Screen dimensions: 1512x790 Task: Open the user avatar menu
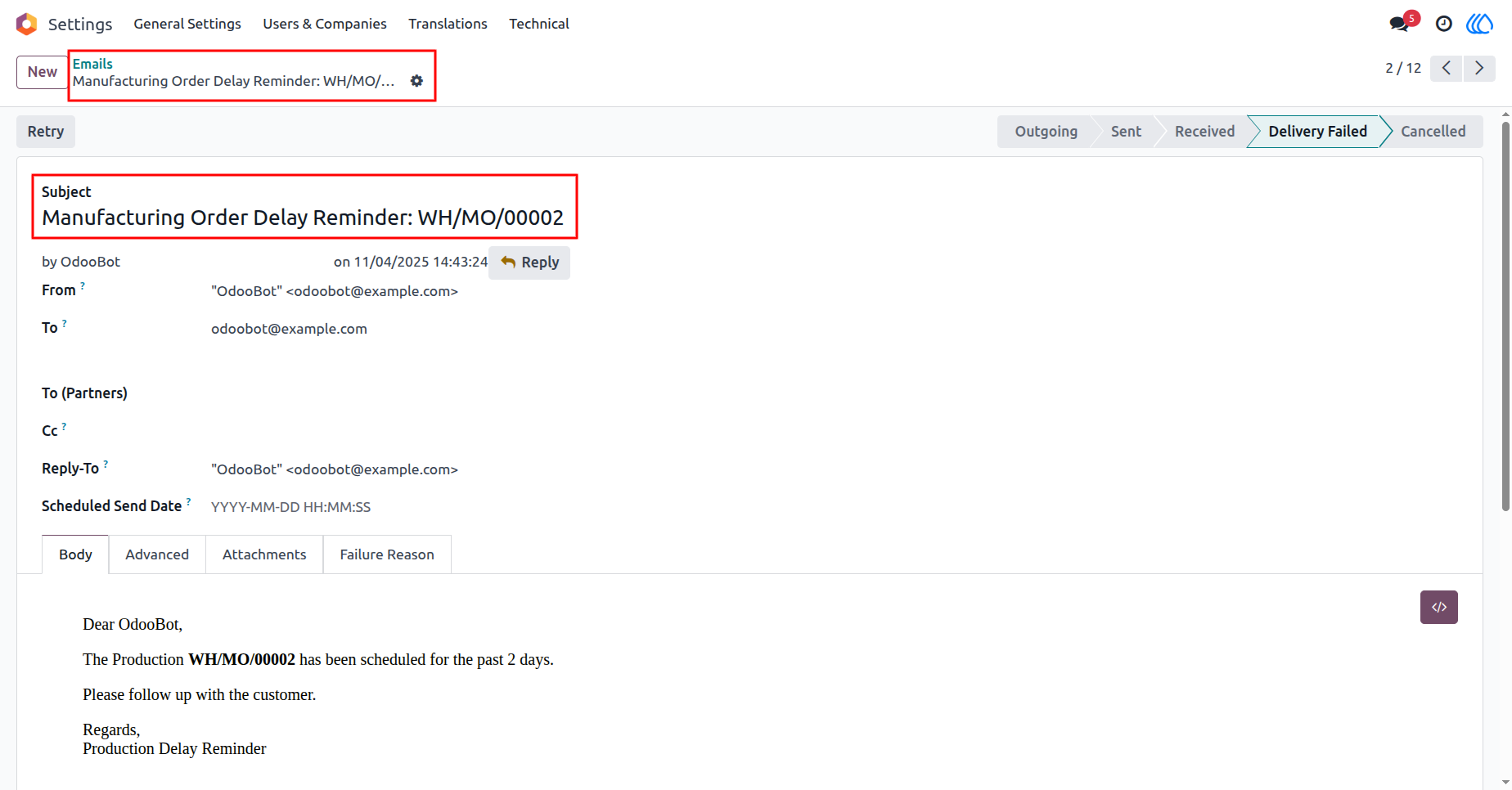coord(1479,24)
